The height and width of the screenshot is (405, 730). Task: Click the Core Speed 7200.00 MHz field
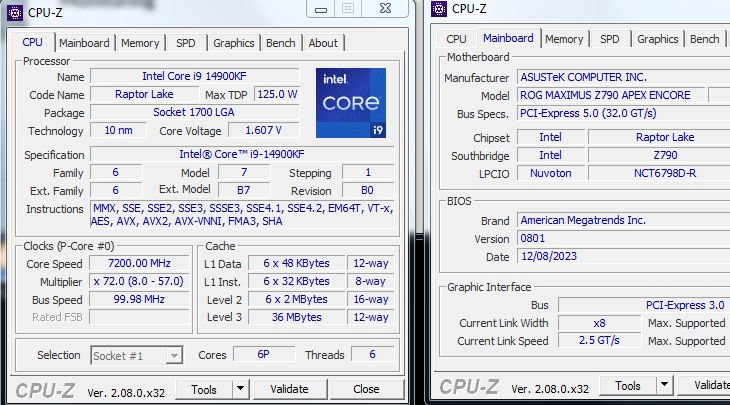click(x=139, y=263)
